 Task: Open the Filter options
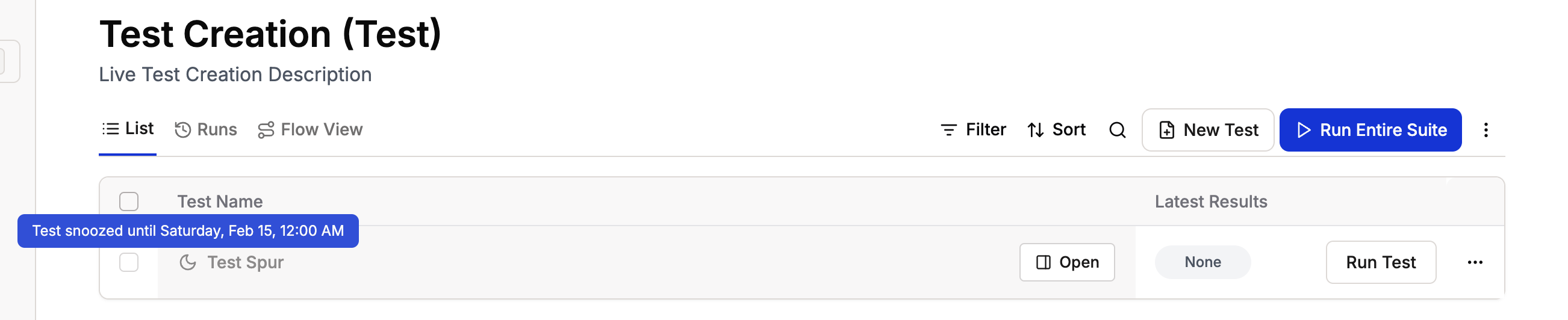click(x=972, y=130)
